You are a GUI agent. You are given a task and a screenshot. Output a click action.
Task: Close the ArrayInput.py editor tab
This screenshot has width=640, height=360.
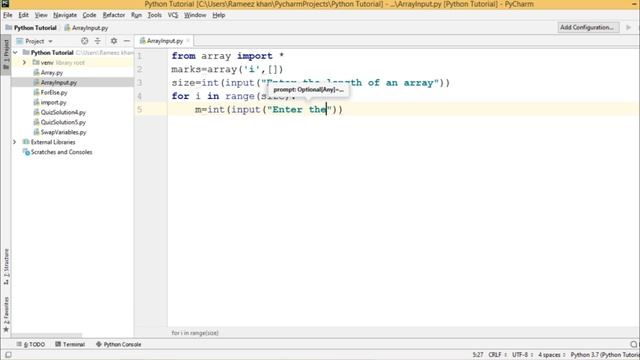click(x=188, y=41)
